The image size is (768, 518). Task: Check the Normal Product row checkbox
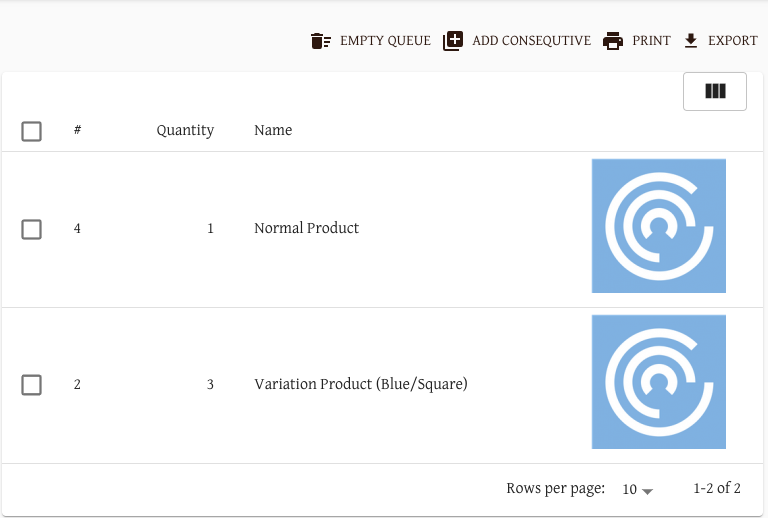pos(31,229)
